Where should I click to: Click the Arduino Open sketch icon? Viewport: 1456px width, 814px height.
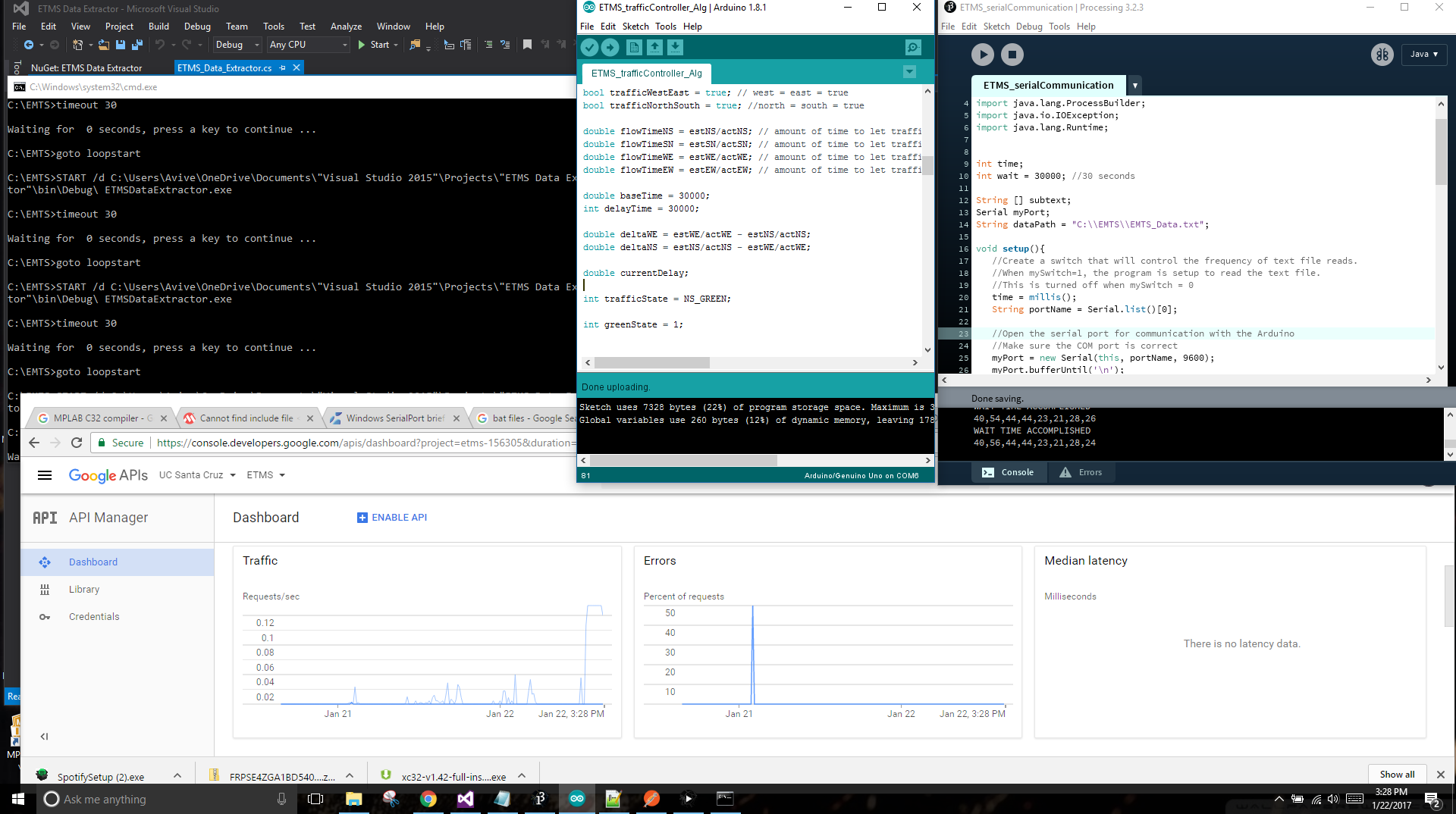[x=654, y=47]
